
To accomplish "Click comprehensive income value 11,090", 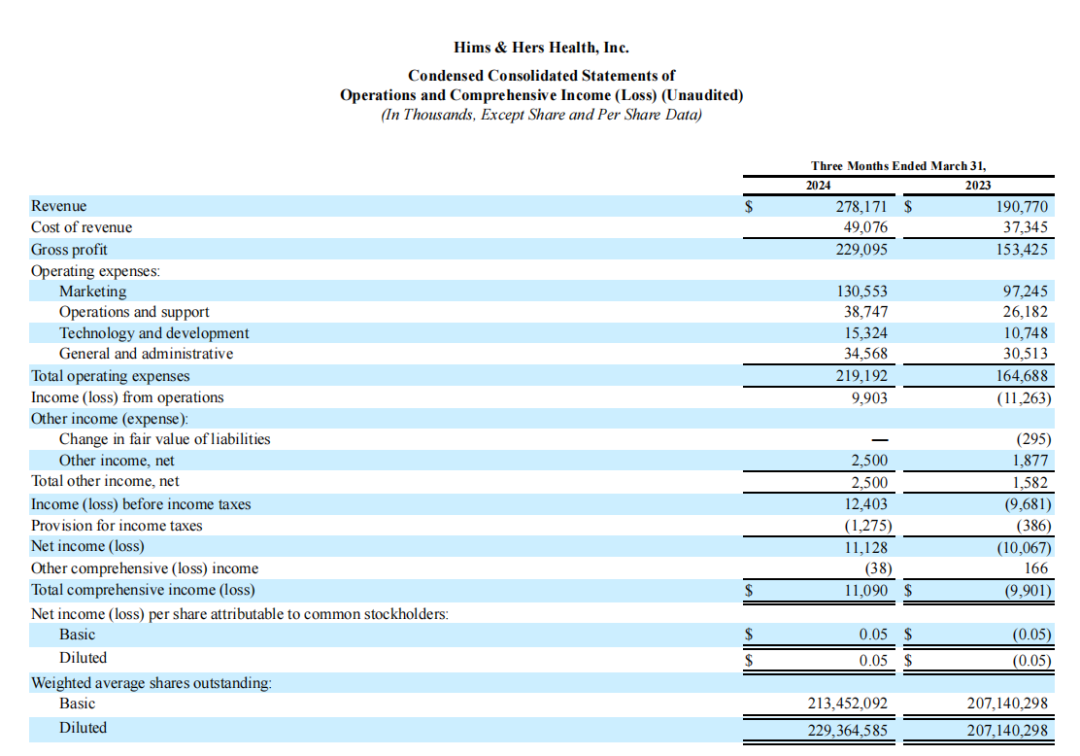I will (866, 590).
